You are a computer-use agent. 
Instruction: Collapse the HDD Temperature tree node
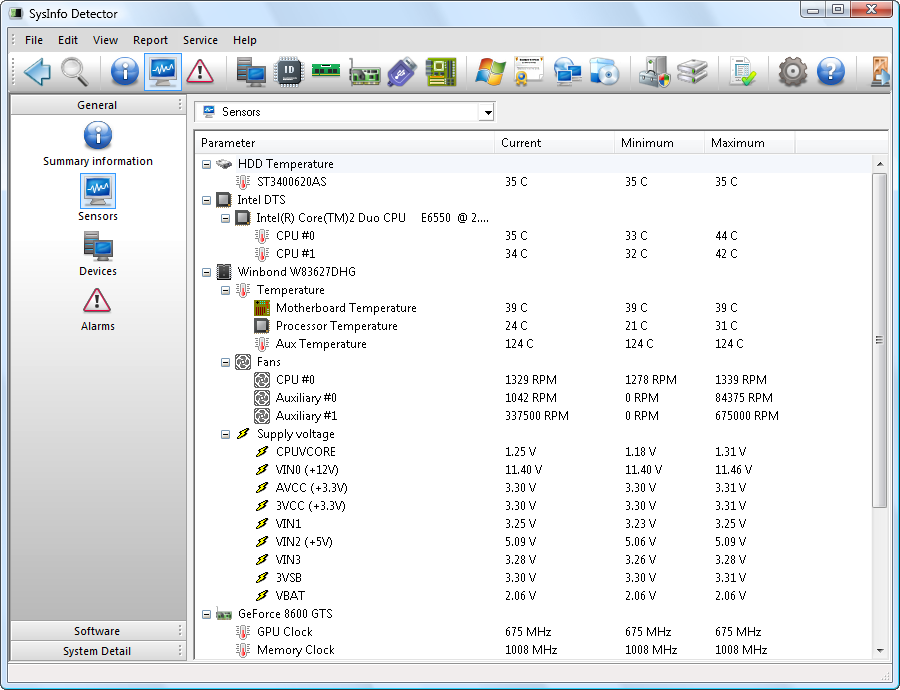206,164
